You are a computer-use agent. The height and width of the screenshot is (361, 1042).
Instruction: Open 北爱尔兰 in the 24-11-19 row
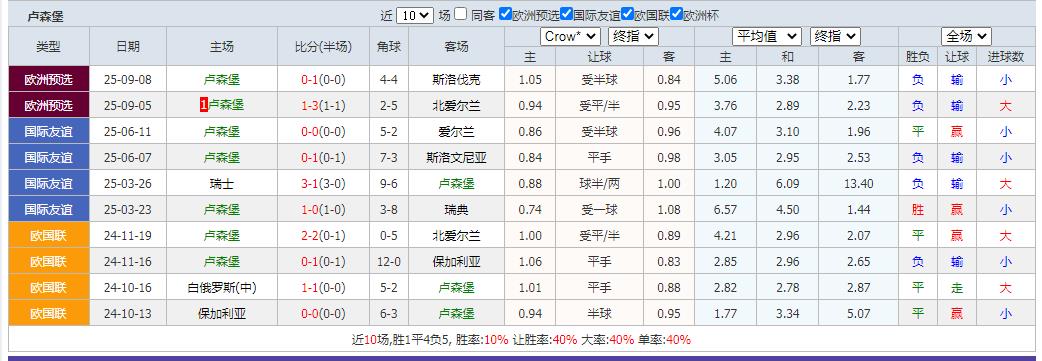pyautogui.click(x=456, y=235)
